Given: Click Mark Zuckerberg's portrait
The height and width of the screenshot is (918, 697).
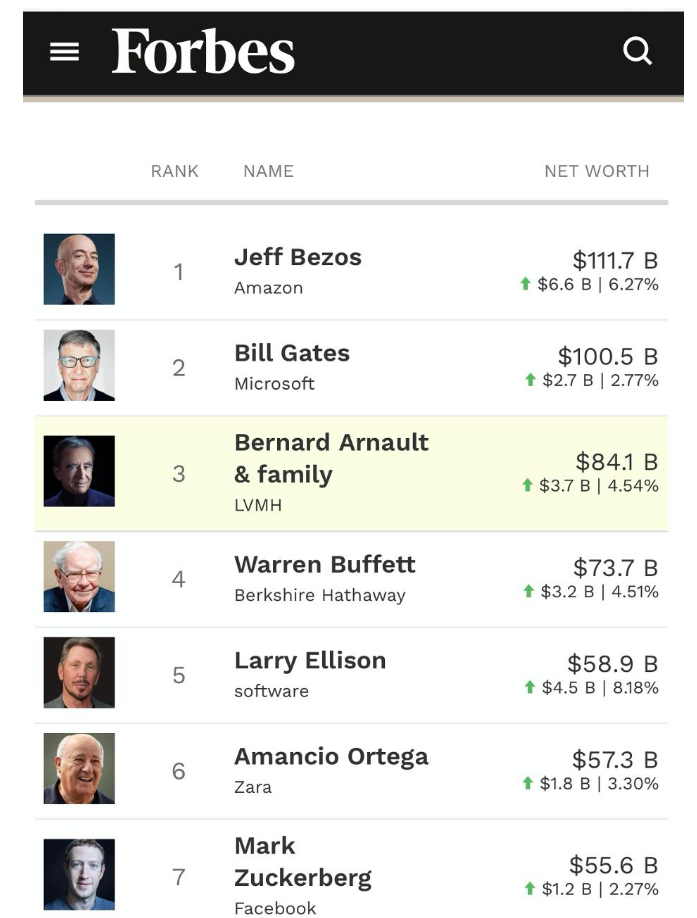Looking at the screenshot, I should pyautogui.click(x=79, y=875).
